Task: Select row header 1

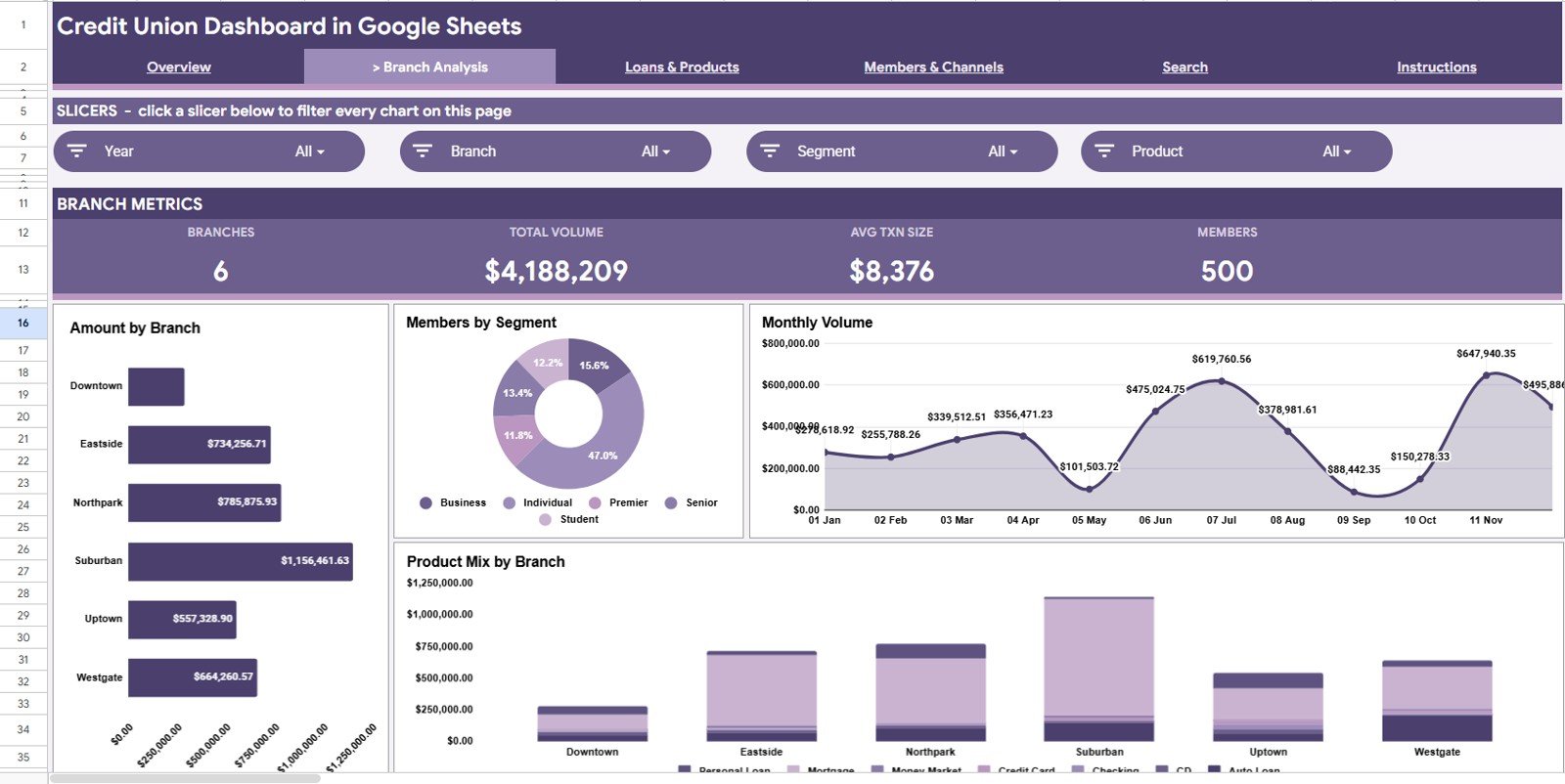Action: pos(23,25)
